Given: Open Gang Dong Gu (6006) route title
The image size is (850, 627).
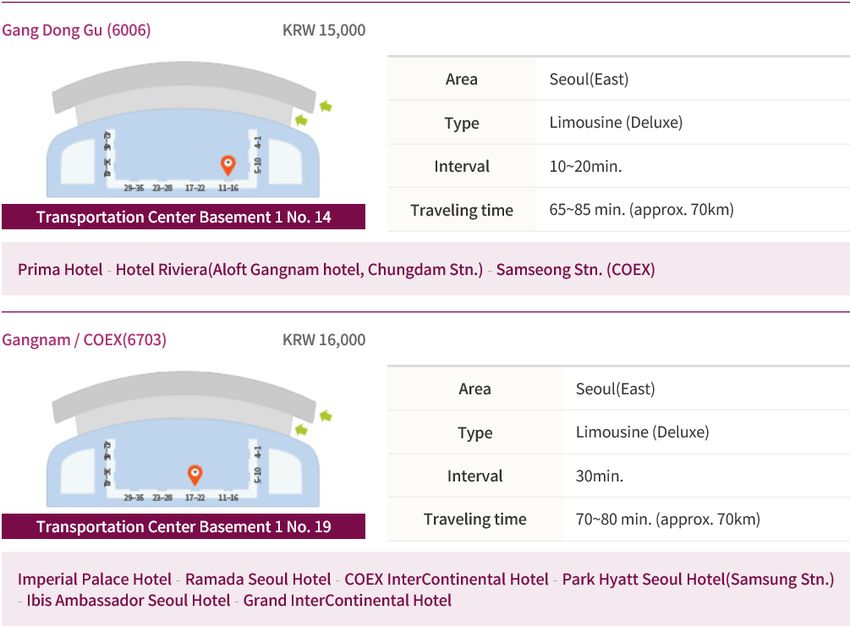Looking at the screenshot, I should [76, 30].
